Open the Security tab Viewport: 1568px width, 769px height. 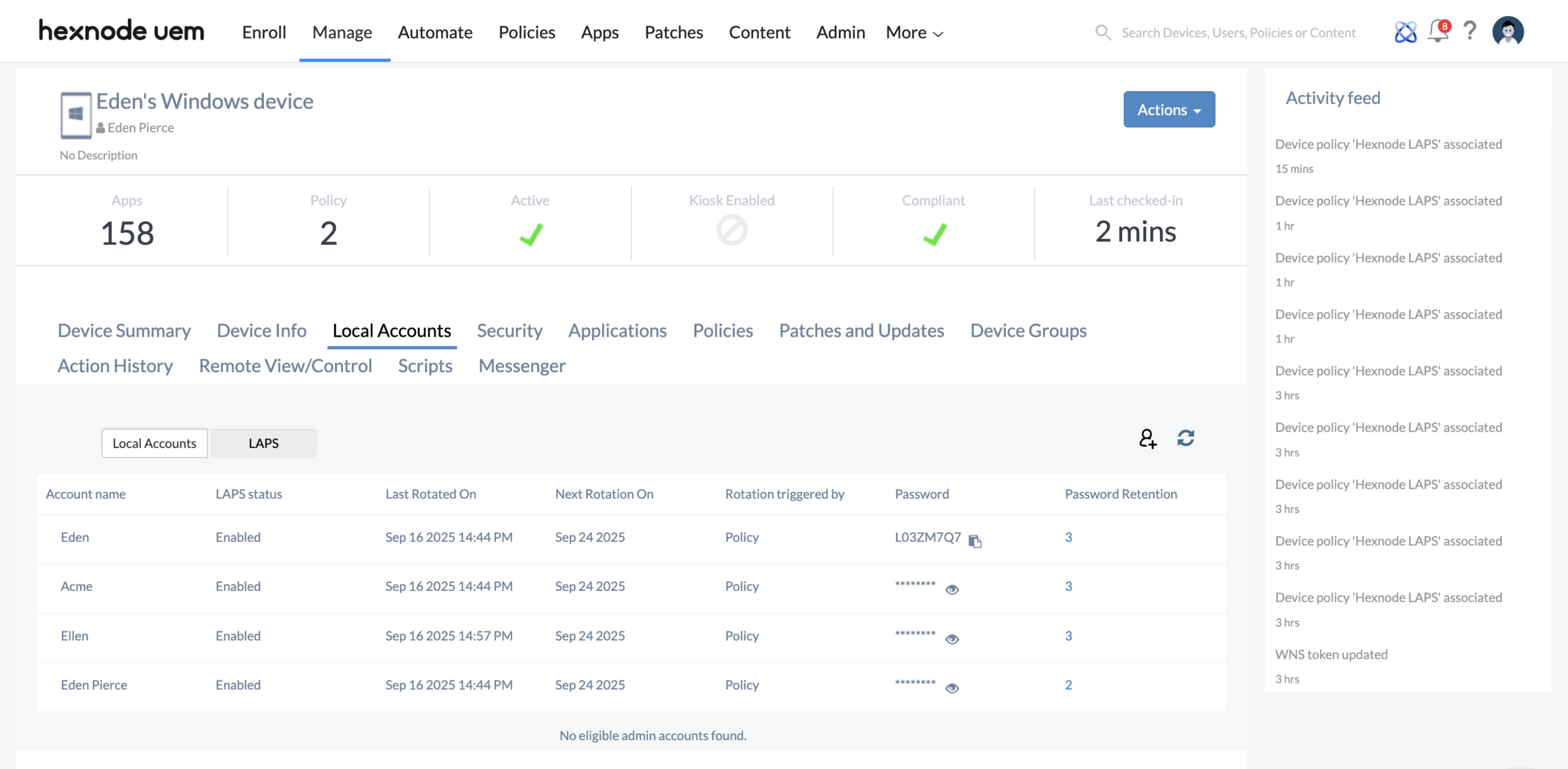510,331
